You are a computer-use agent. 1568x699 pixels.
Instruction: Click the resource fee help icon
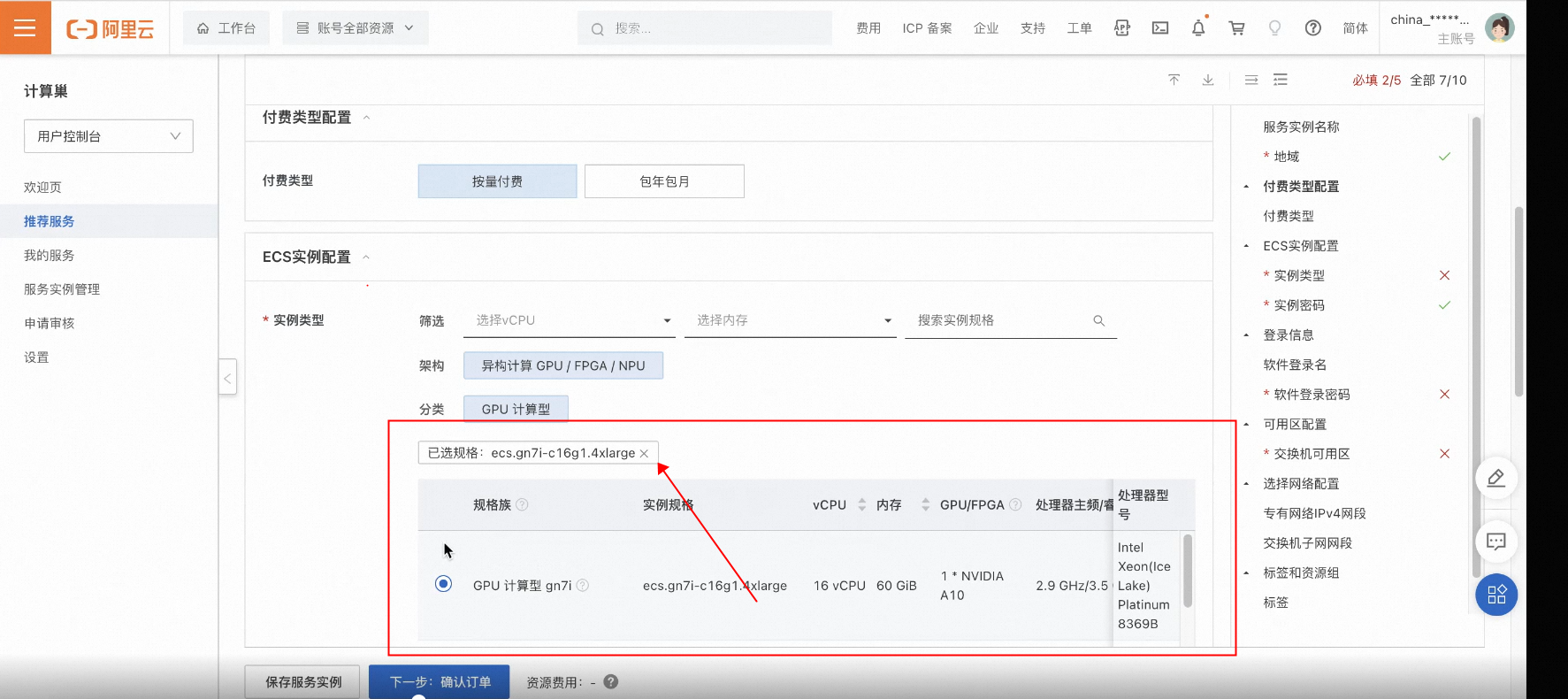pyautogui.click(x=610, y=681)
